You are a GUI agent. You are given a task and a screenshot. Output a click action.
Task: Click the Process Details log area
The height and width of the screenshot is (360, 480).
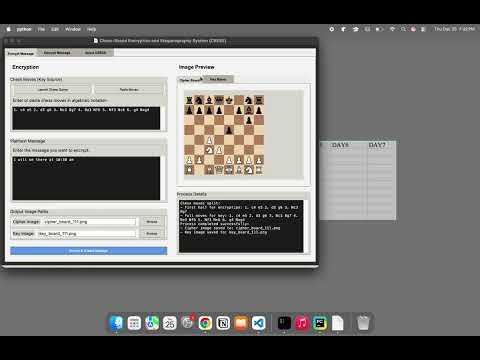tap(241, 226)
